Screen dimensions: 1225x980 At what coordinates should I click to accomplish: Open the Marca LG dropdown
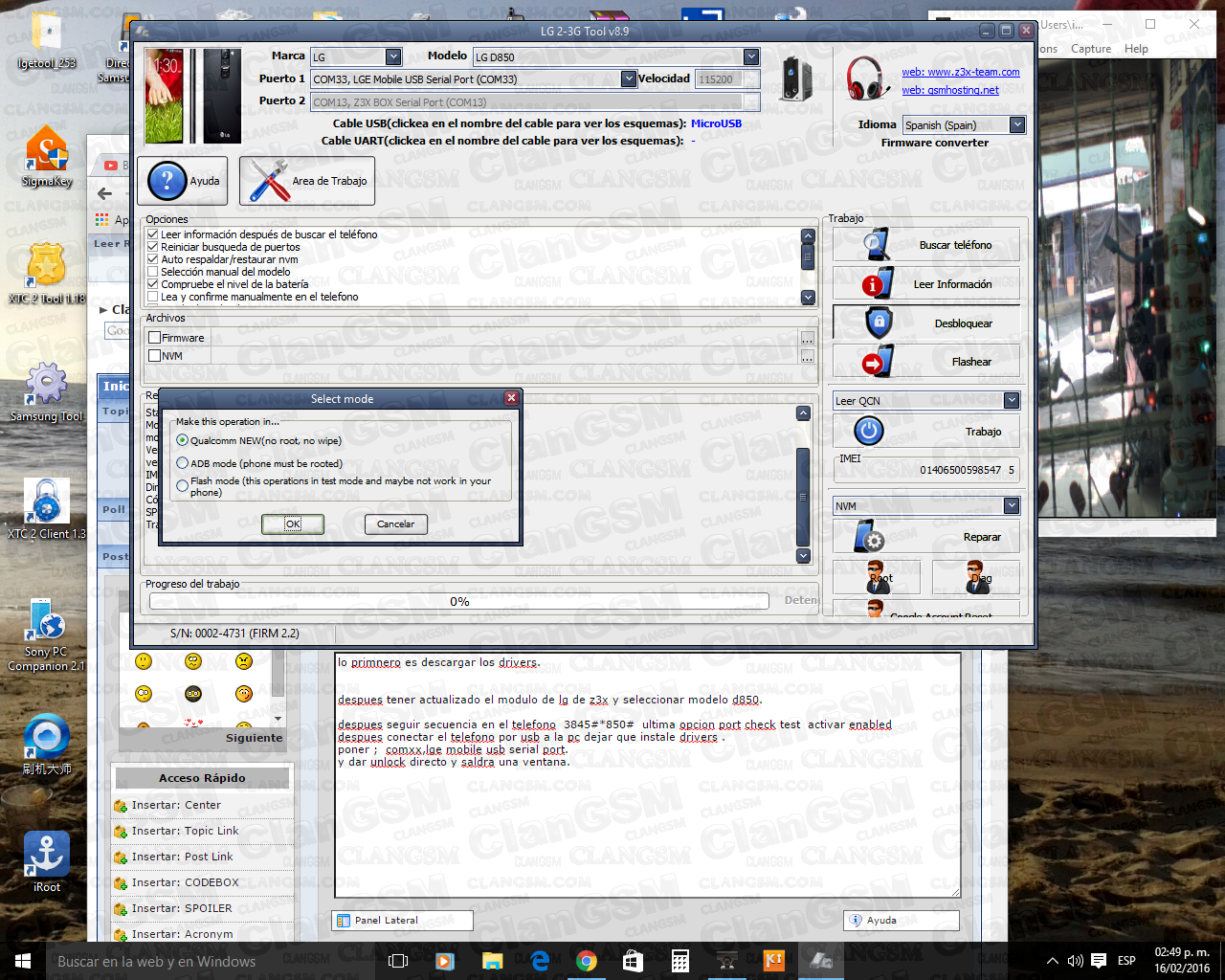[393, 56]
